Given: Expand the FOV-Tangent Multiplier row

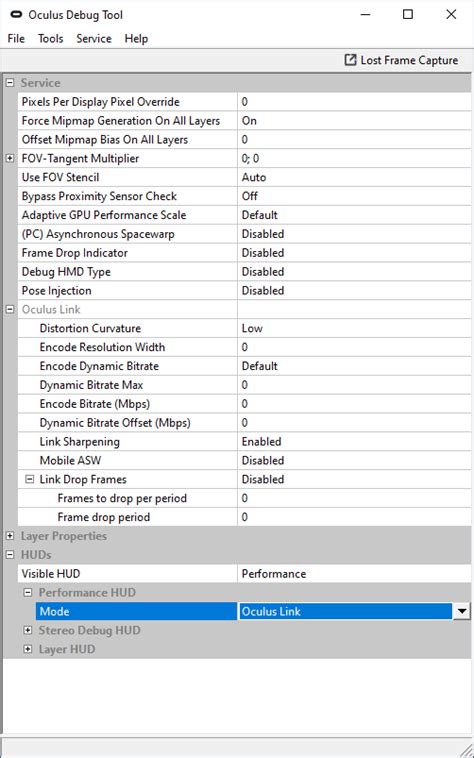Looking at the screenshot, I should point(10,158).
